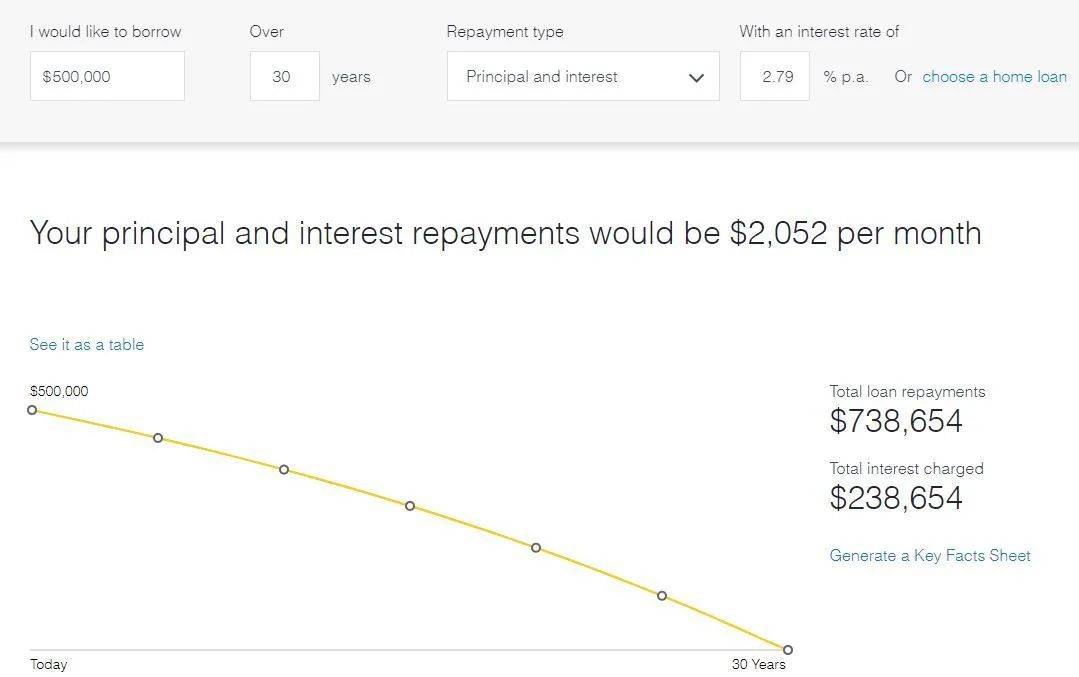1079x677 pixels.
Task: Click the See it as a table link
Action: 87,345
